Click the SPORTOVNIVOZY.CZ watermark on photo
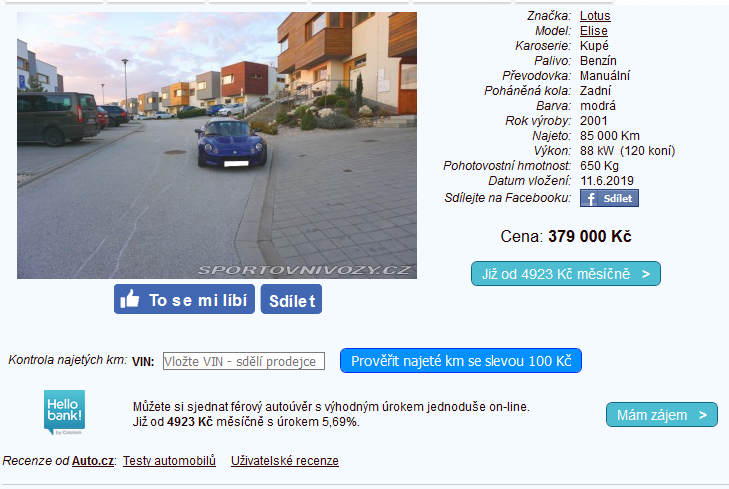Screen dimensions: 729x489 305,270
